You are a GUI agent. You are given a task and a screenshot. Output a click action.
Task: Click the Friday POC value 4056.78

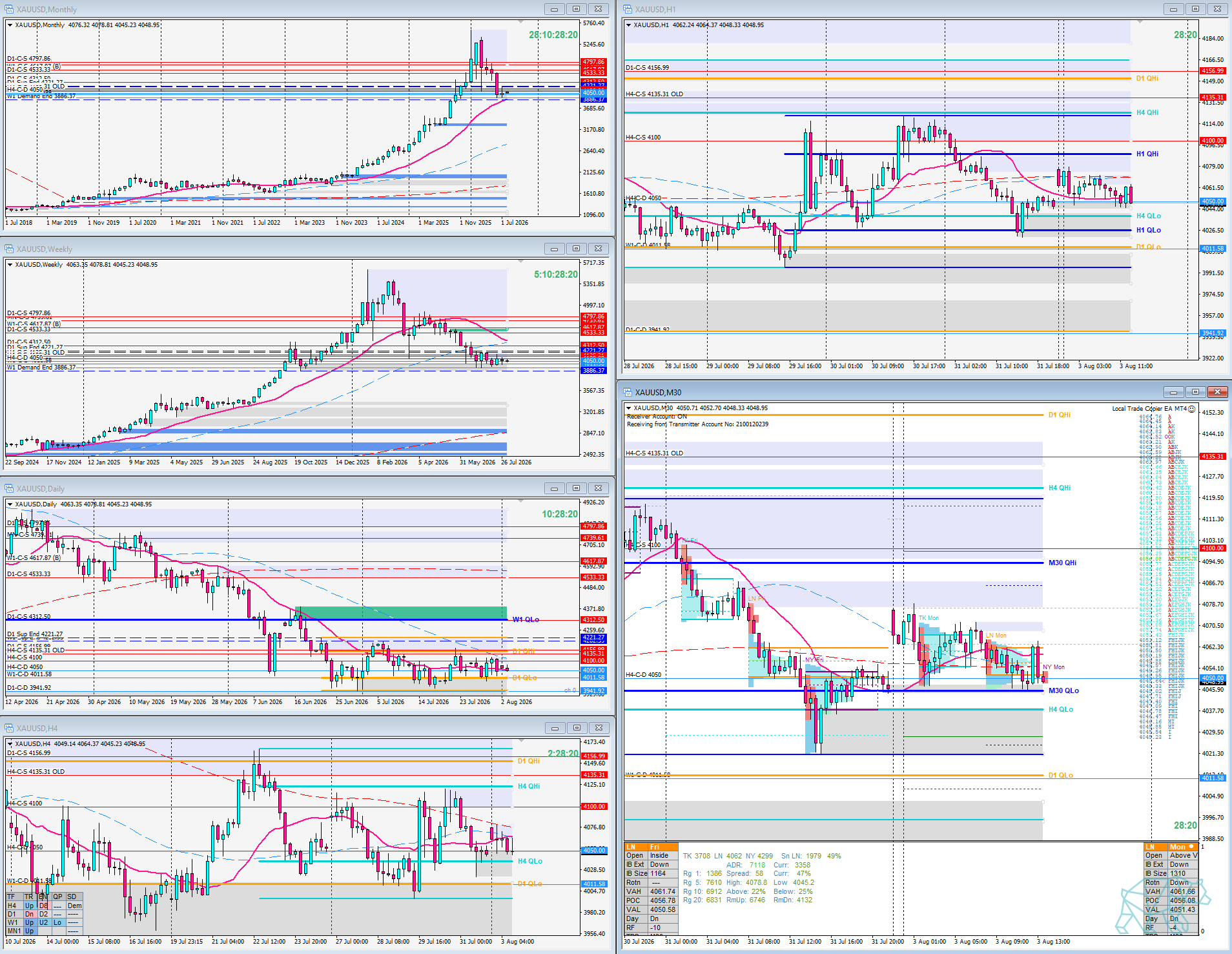click(662, 900)
